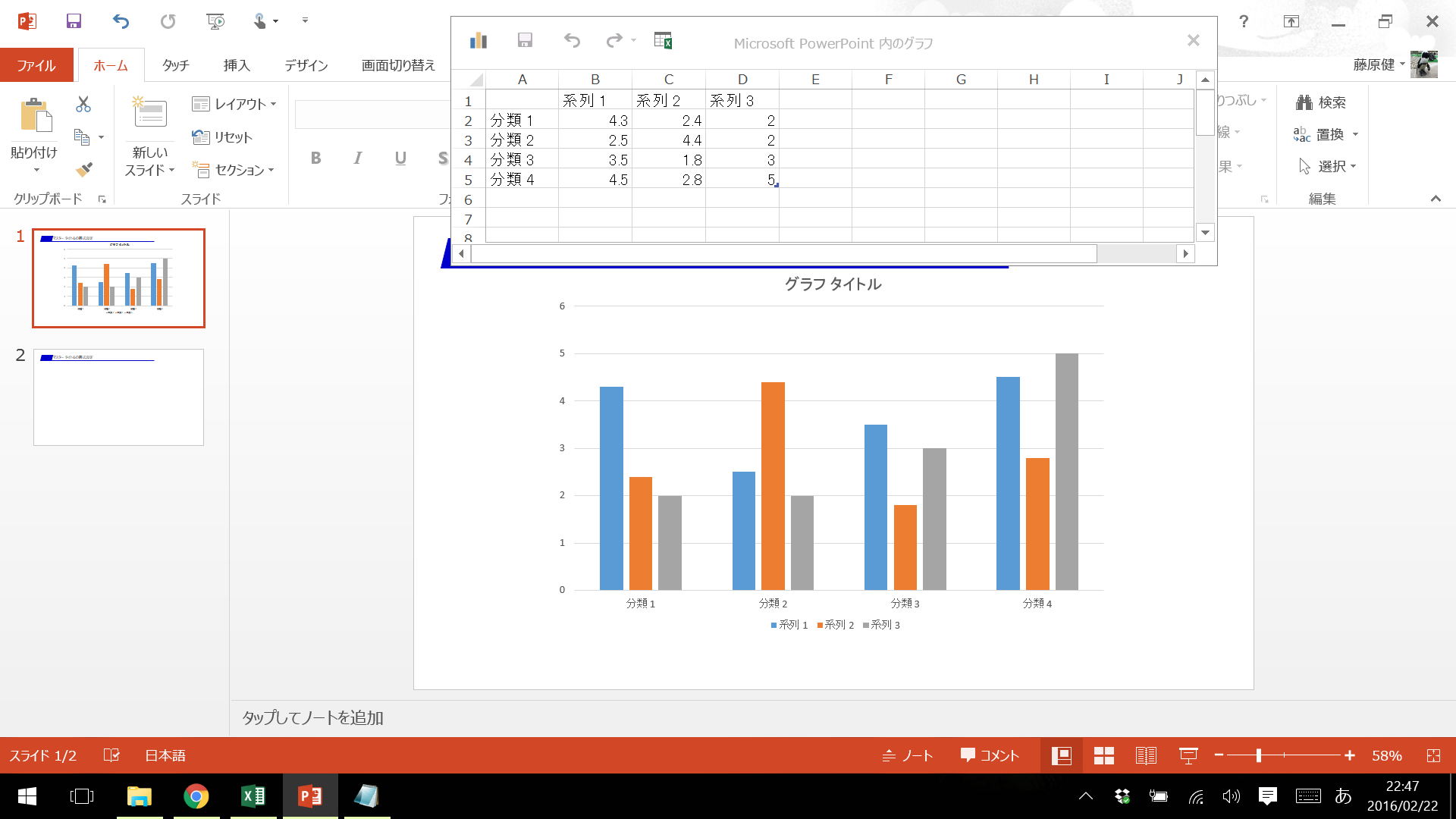
Task: Click fit slide to window icon
Action: (x=1433, y=755)
